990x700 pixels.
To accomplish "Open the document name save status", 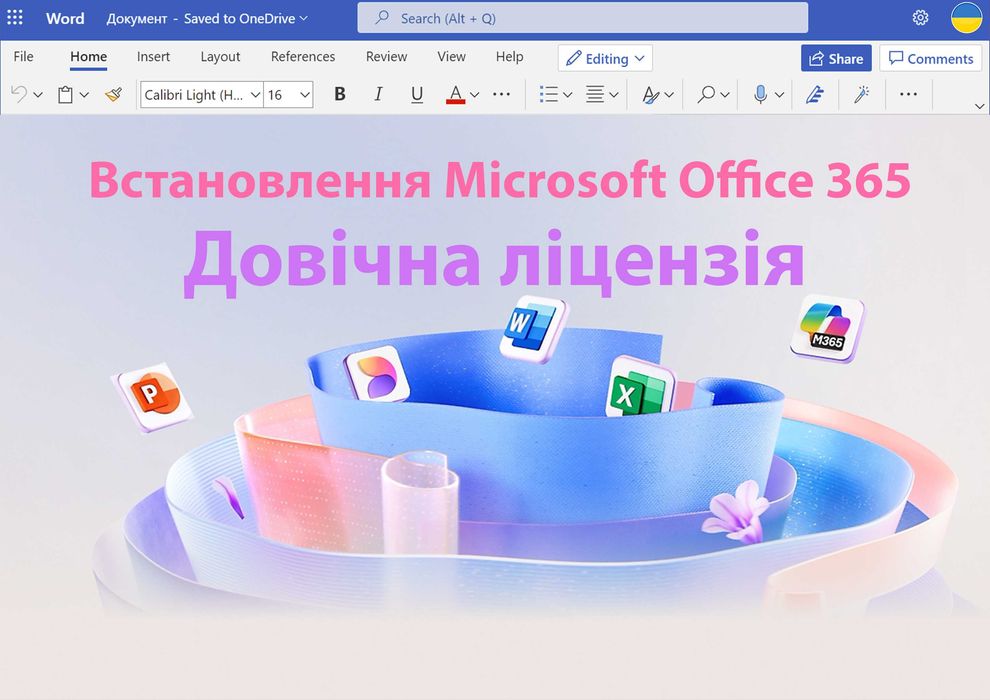I will [207, 18].
